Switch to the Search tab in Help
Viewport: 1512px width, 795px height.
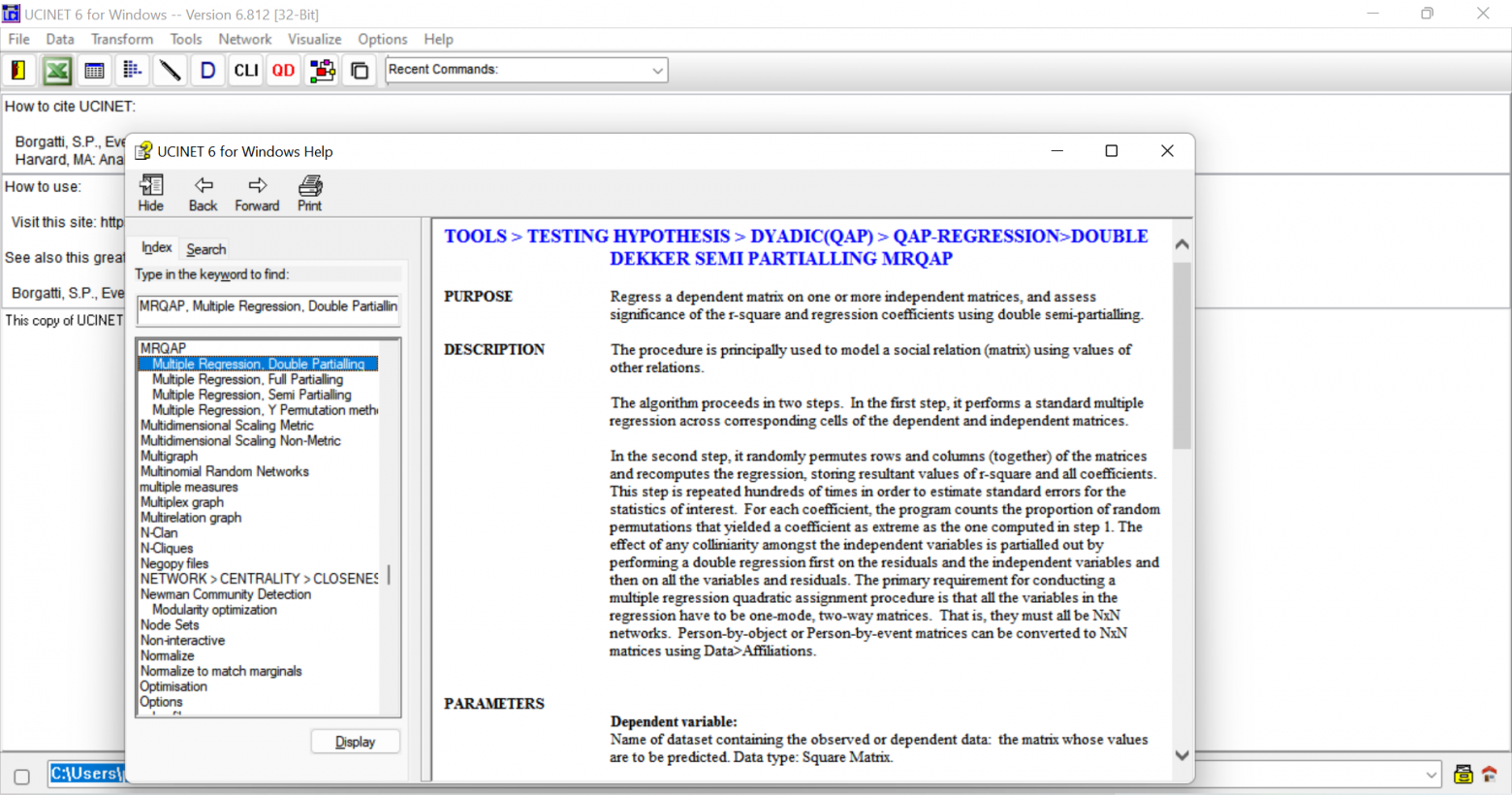(x=206, y=249)
